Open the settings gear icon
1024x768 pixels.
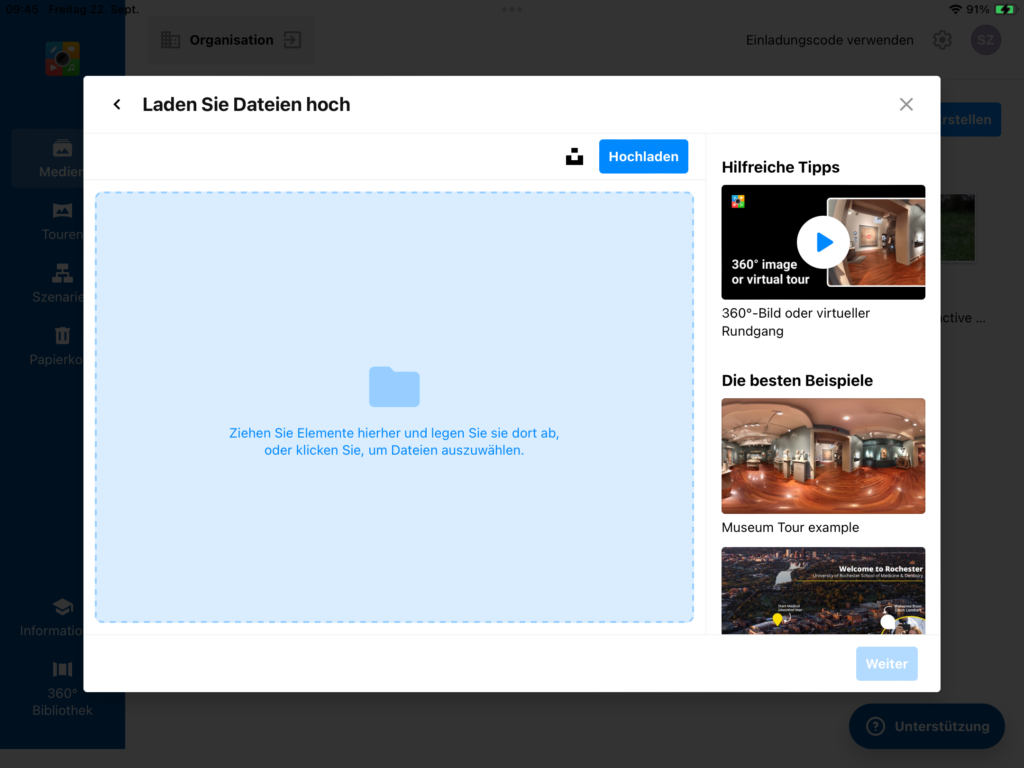click(x=942, y=40)
